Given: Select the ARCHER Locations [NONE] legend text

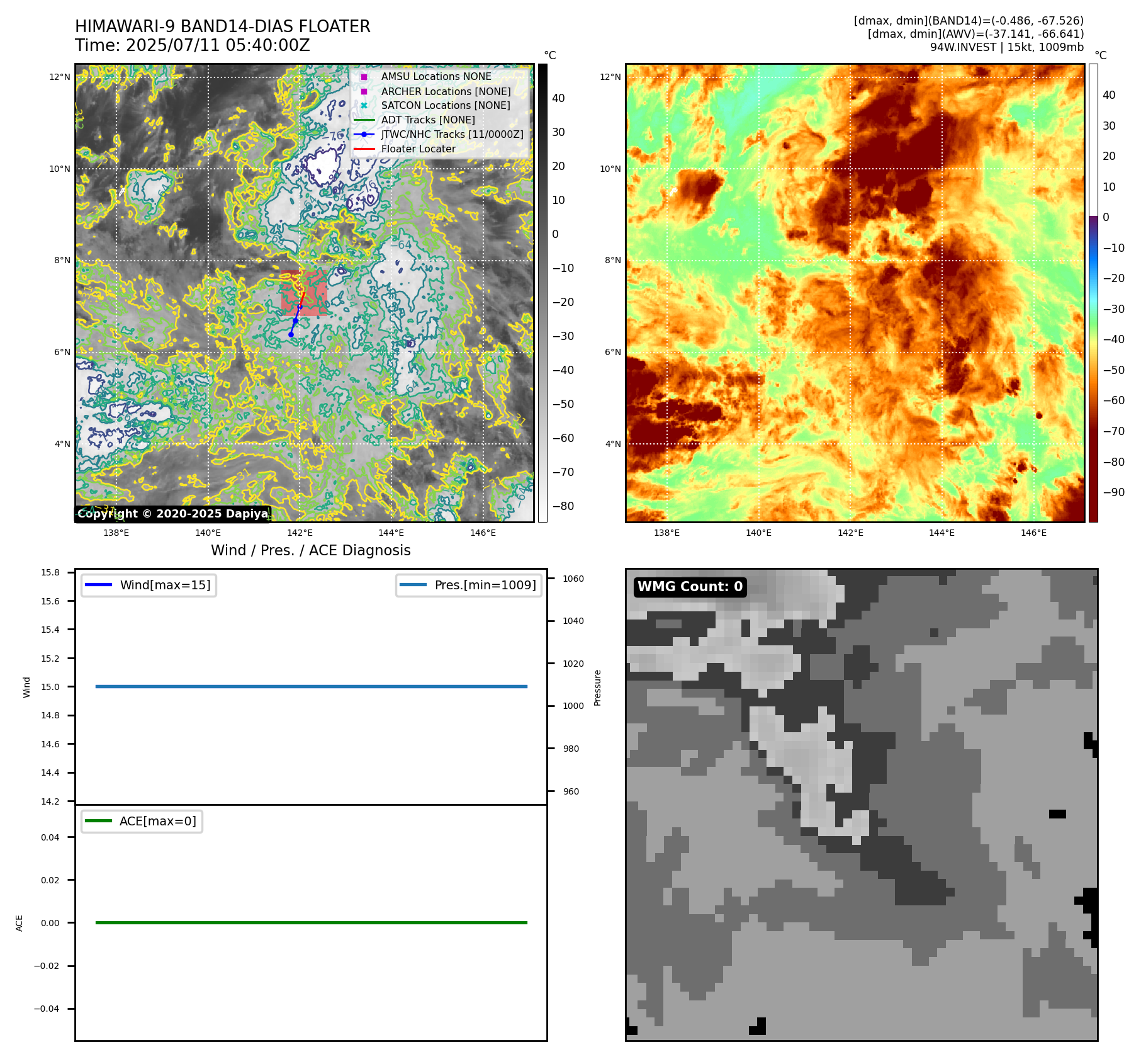Looking at the screenshot, I should pos(446,91).
